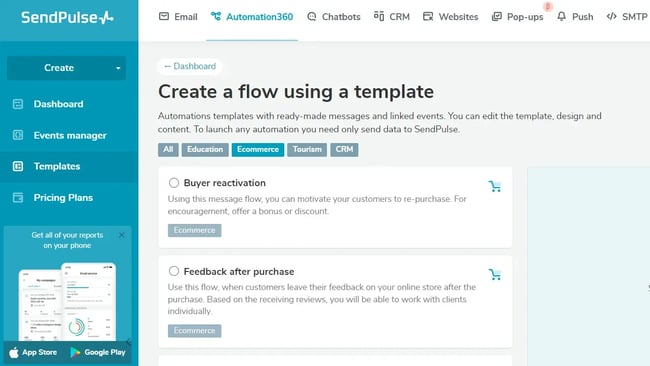Select the Buyer reactivation radio button
This screenshot has width=650, height=366.
tap(174, 182)
